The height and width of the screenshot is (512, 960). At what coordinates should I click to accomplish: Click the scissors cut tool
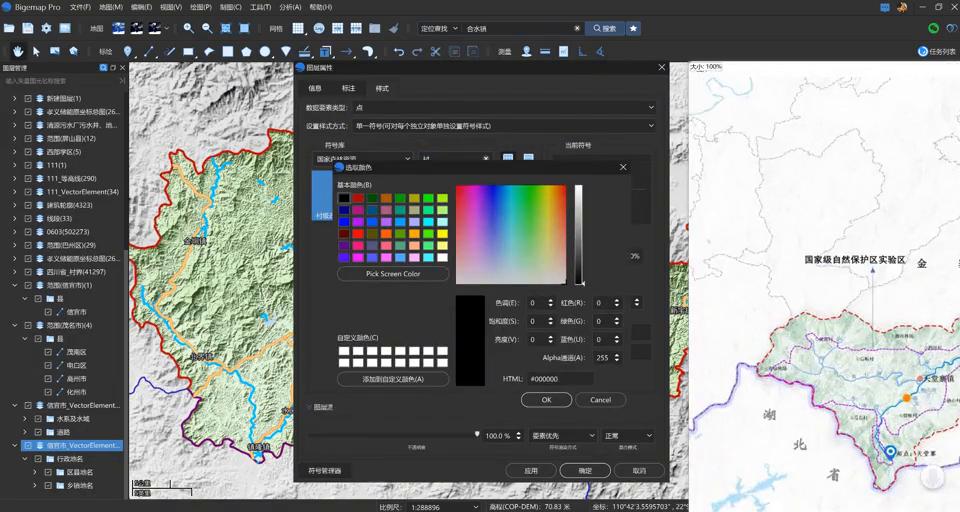pos(436,51)
